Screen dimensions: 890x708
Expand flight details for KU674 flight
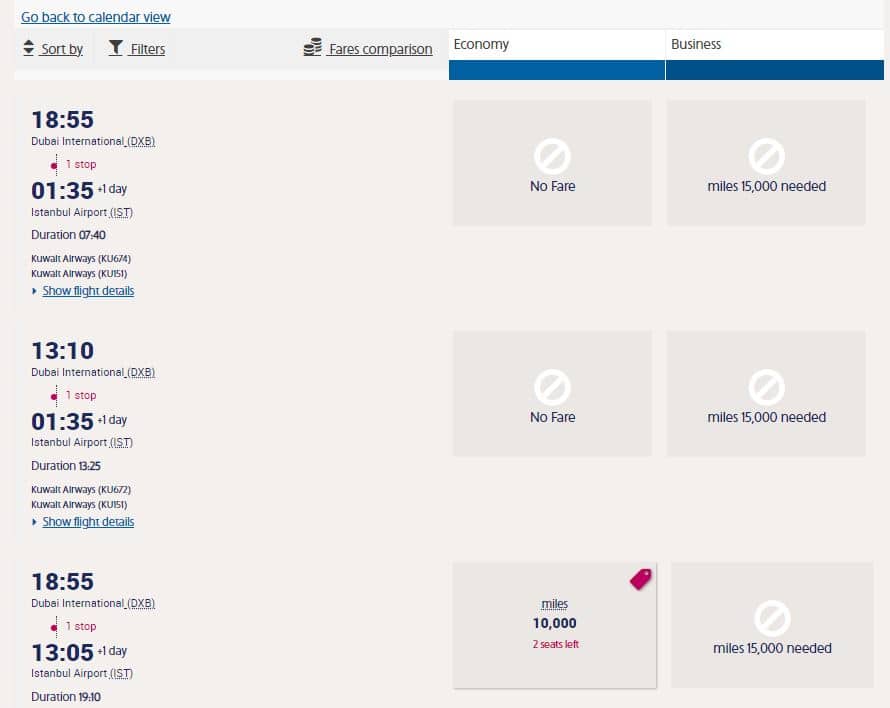[x=88, y=291]
